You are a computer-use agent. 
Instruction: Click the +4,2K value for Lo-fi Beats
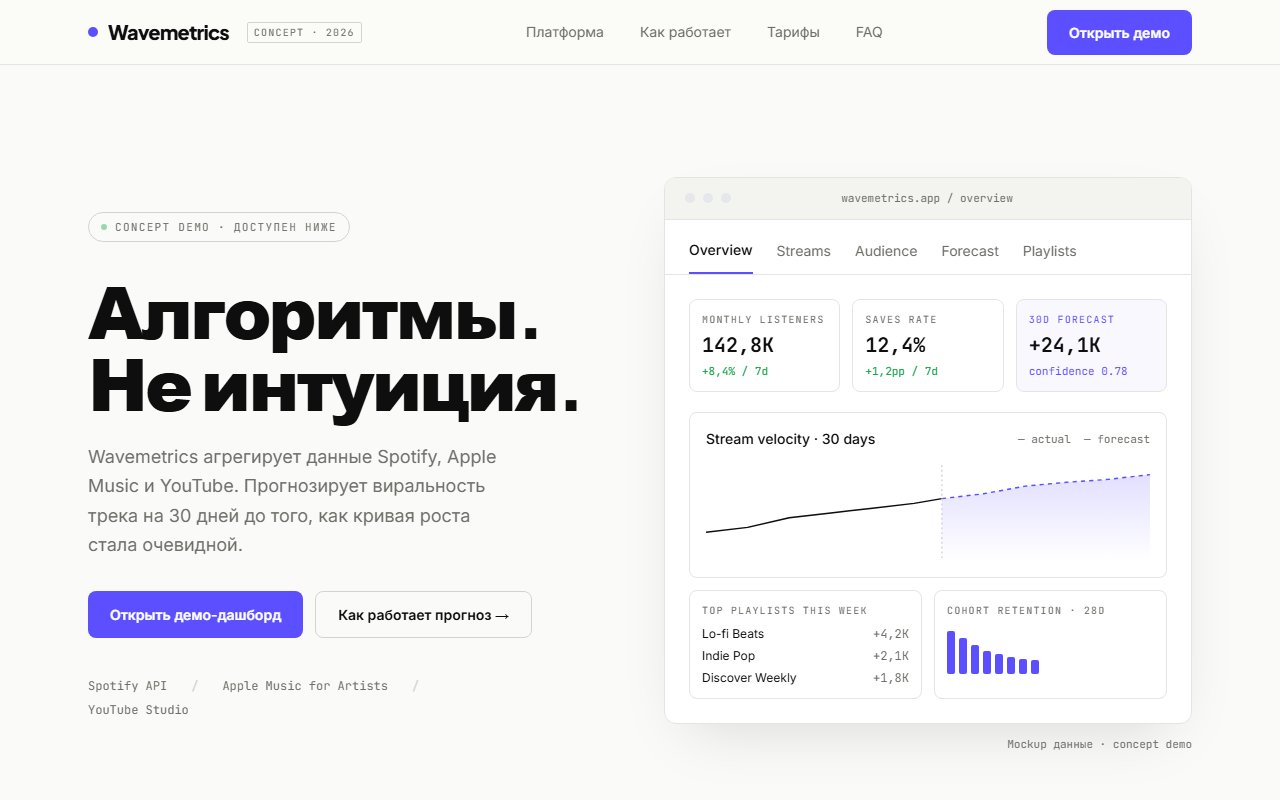tap(891, 634)
